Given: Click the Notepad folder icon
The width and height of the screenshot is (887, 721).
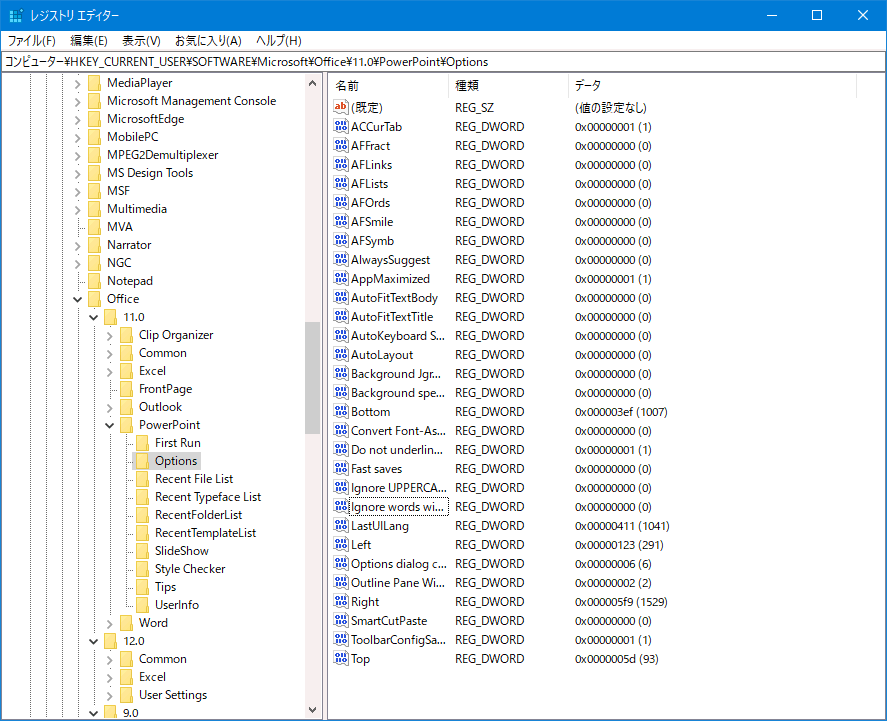Looking at the screenshot, I should pos(94,281).
